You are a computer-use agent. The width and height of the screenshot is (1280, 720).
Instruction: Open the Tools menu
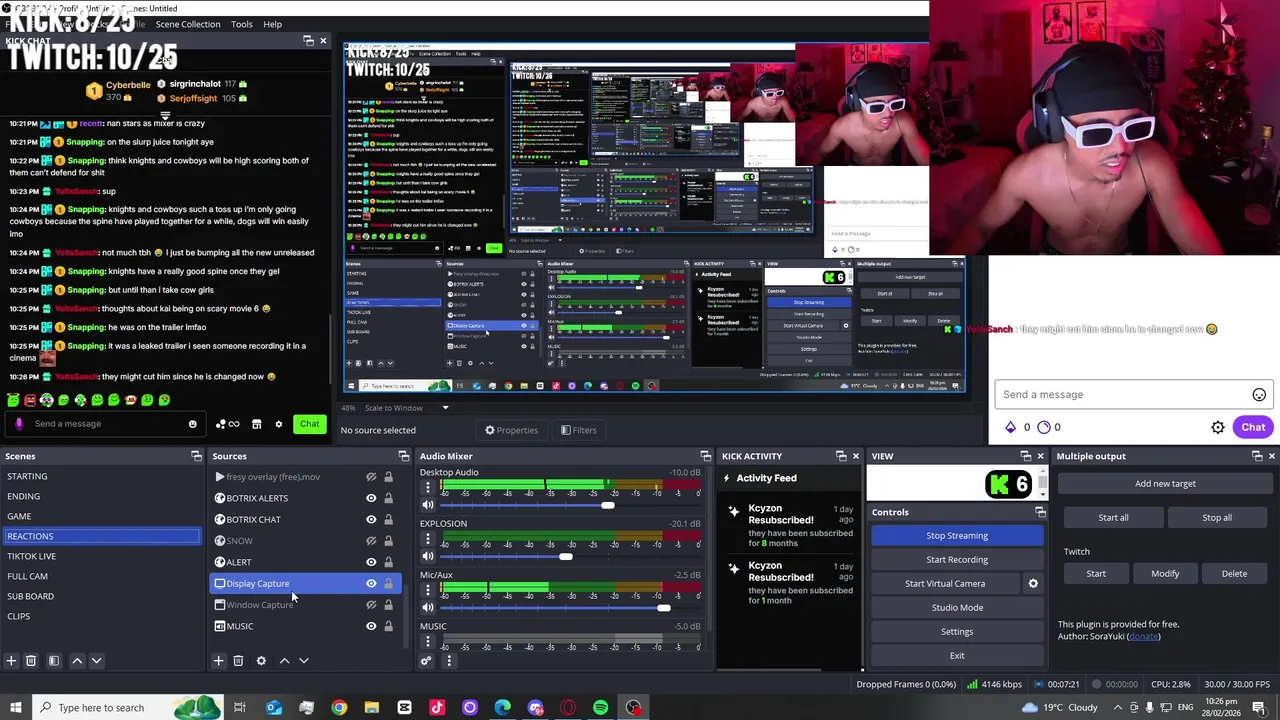tap(242, 24)
